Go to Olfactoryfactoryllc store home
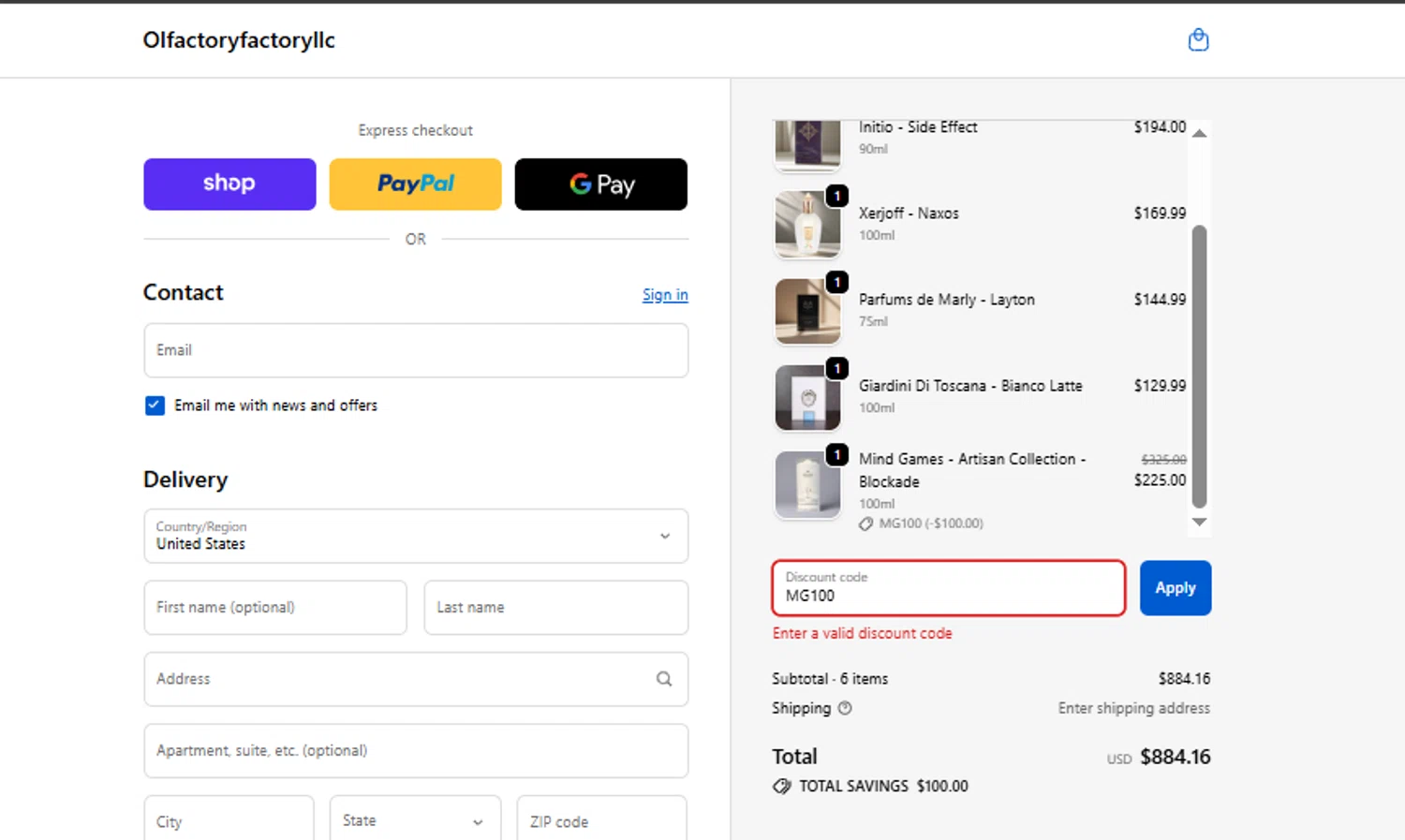1405x840 pixels. (239, 40)
